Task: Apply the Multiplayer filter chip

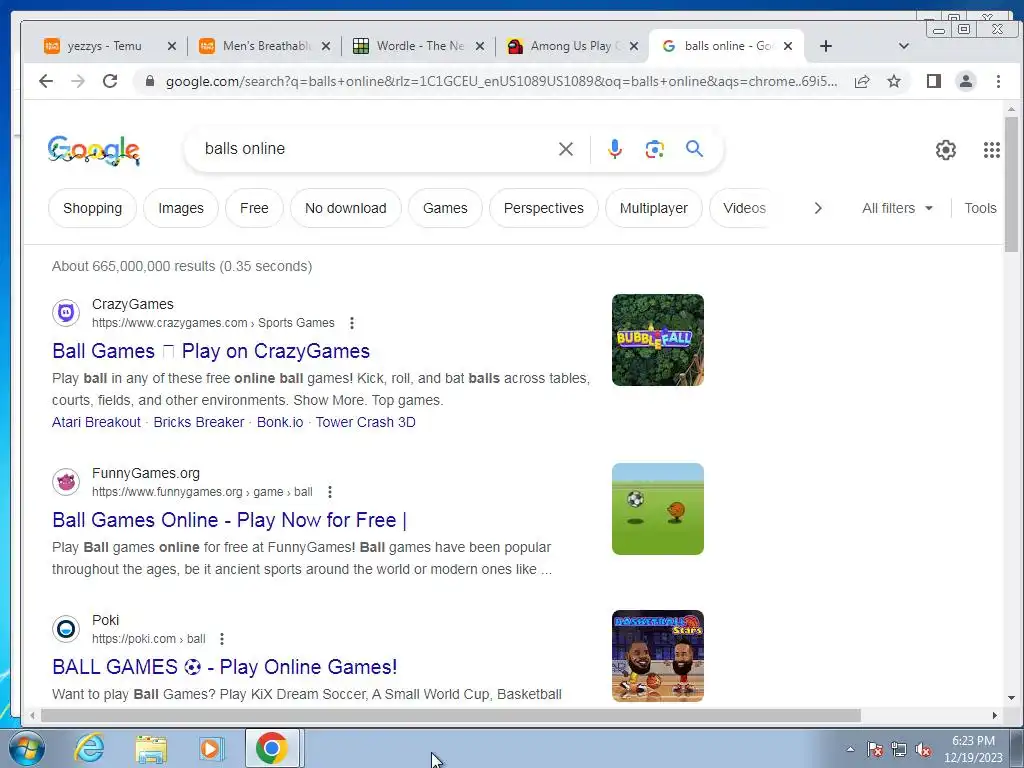Action: tap(654, 208)
